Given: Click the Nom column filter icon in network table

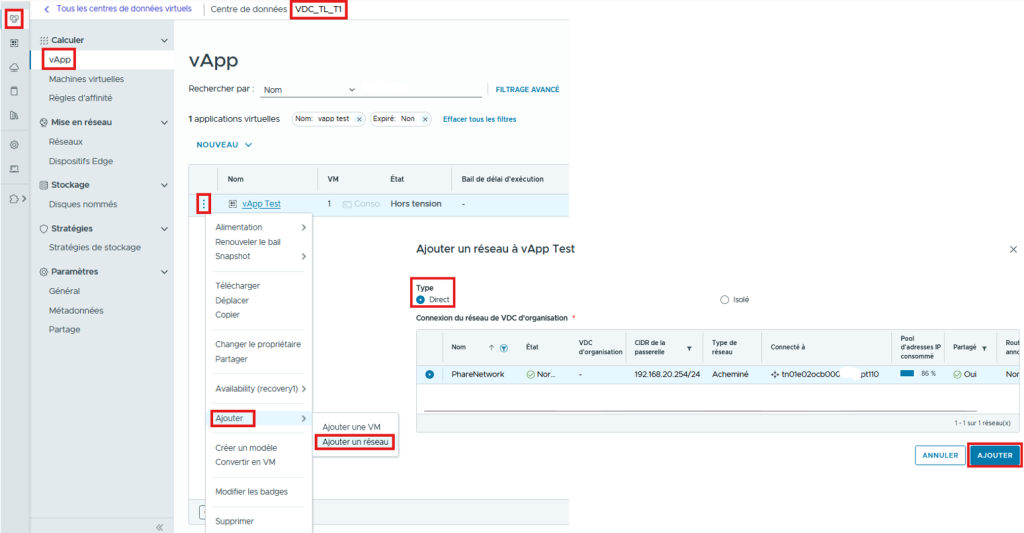Looking at the screenshot, I should tap(503, 348).
